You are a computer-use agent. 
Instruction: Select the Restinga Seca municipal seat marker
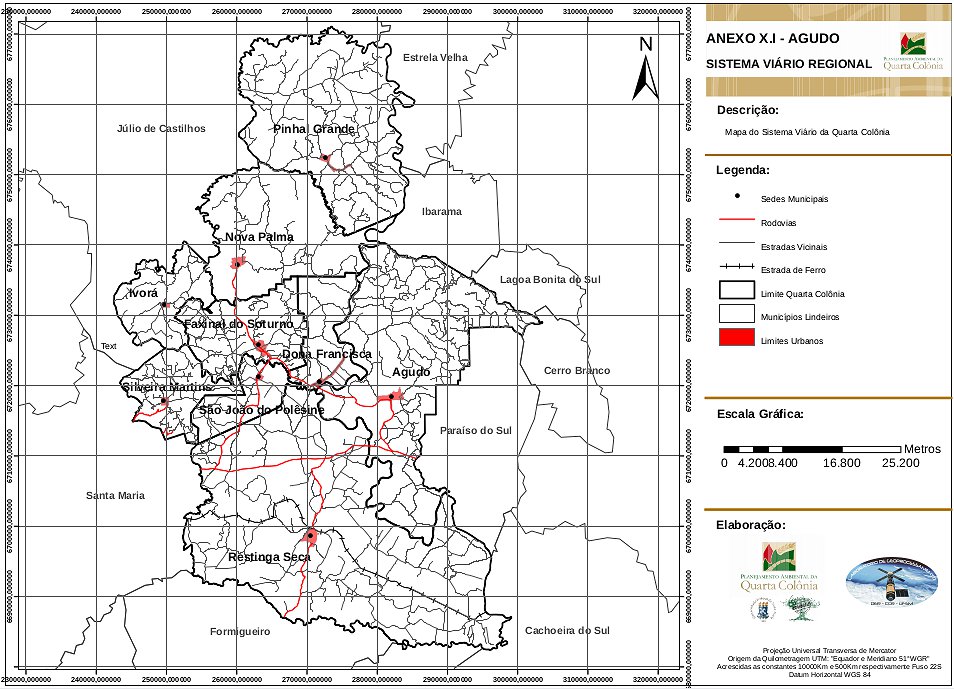[310, 536]
